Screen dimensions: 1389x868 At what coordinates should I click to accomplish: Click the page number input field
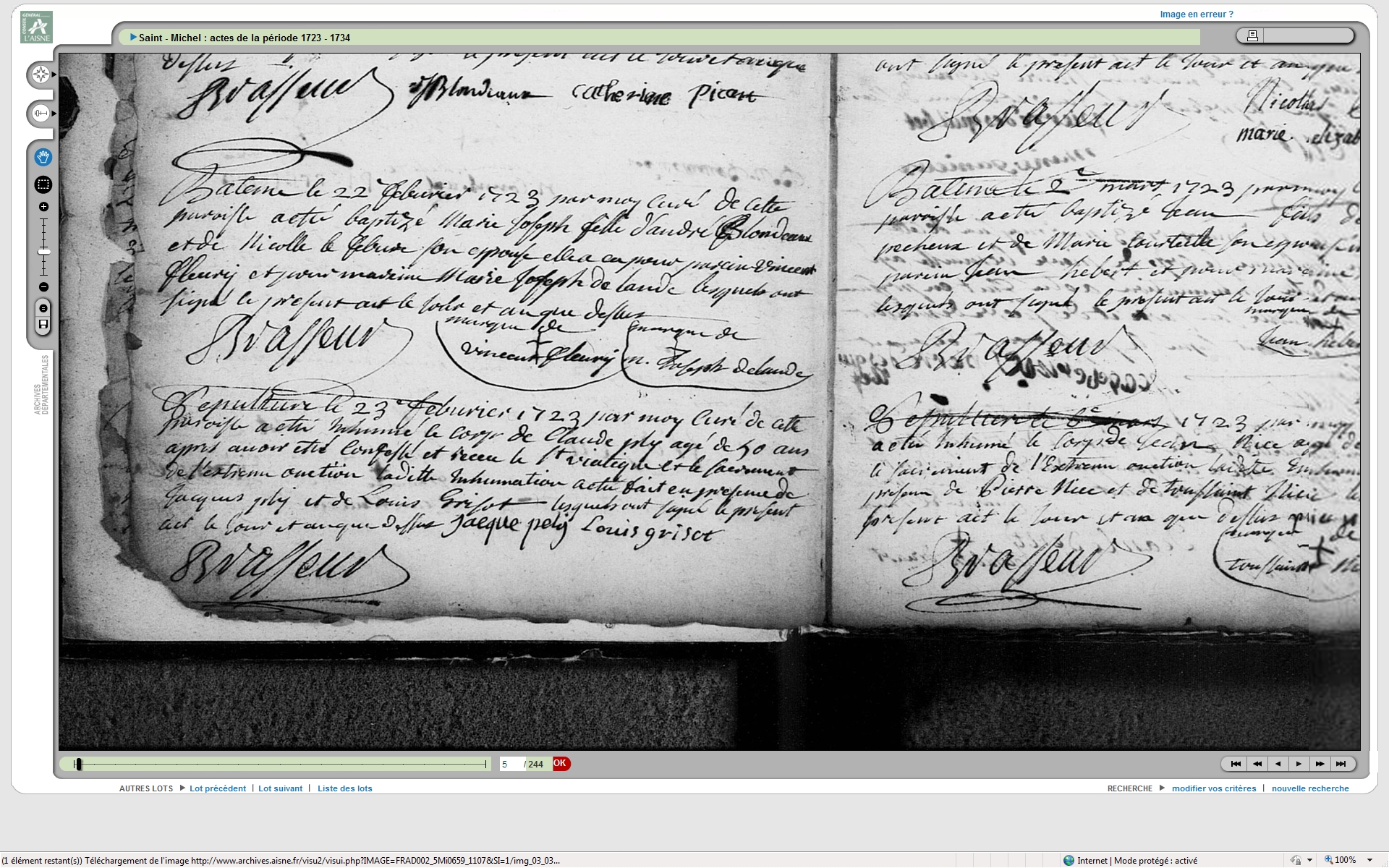click(x=511, y=764)
